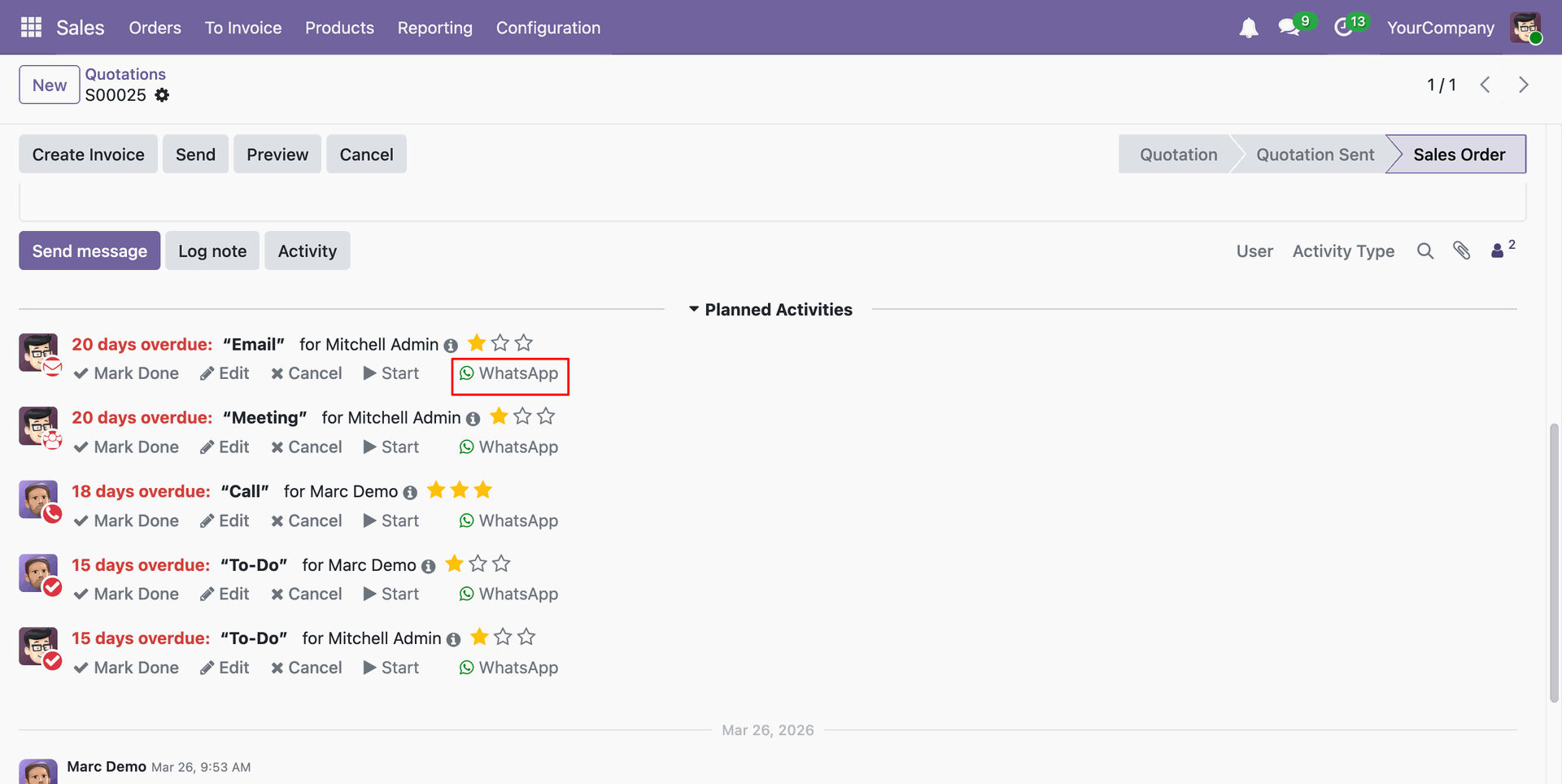Select the Log note tab

[x=212, y=251]
